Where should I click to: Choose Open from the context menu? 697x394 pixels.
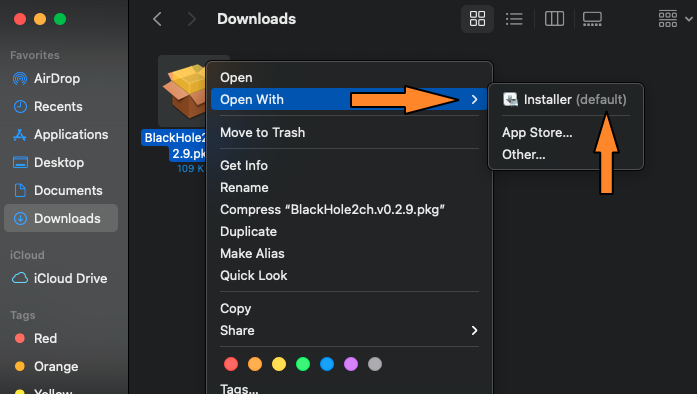(x=349, y=77)
